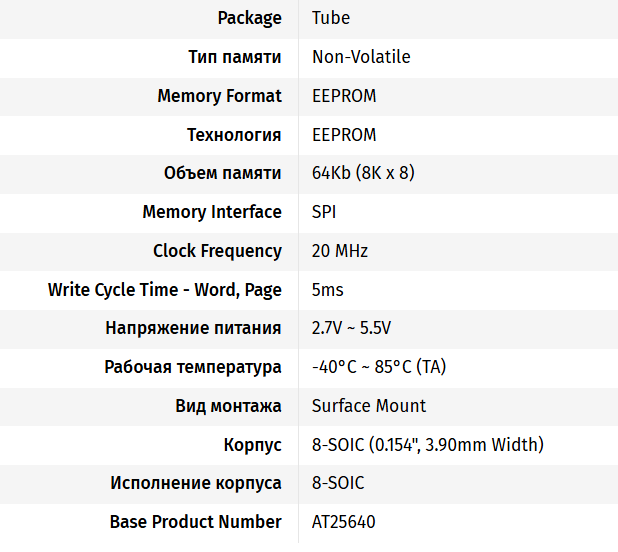Viewport: 618px width, 552px height.
Task: Select the "SPI" interface value
Action: 325,212
